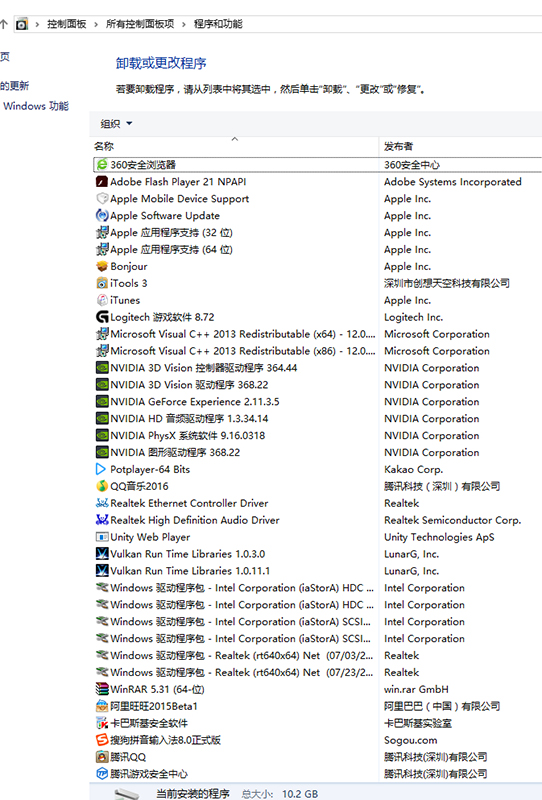Open the 组织 dropdown menu
542x800 pixels.
coord(116,123)
